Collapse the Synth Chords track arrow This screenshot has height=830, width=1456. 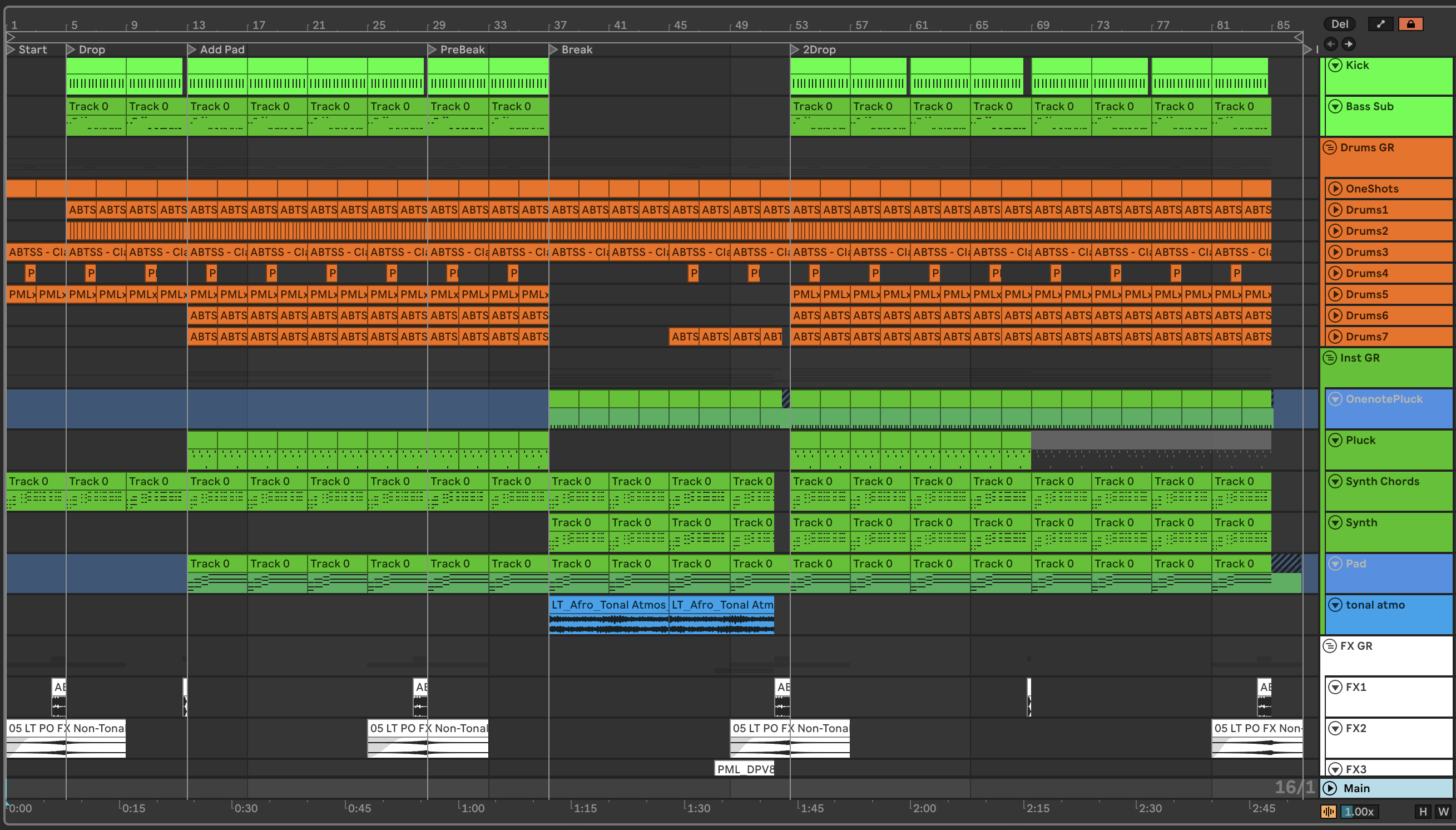1335,481
